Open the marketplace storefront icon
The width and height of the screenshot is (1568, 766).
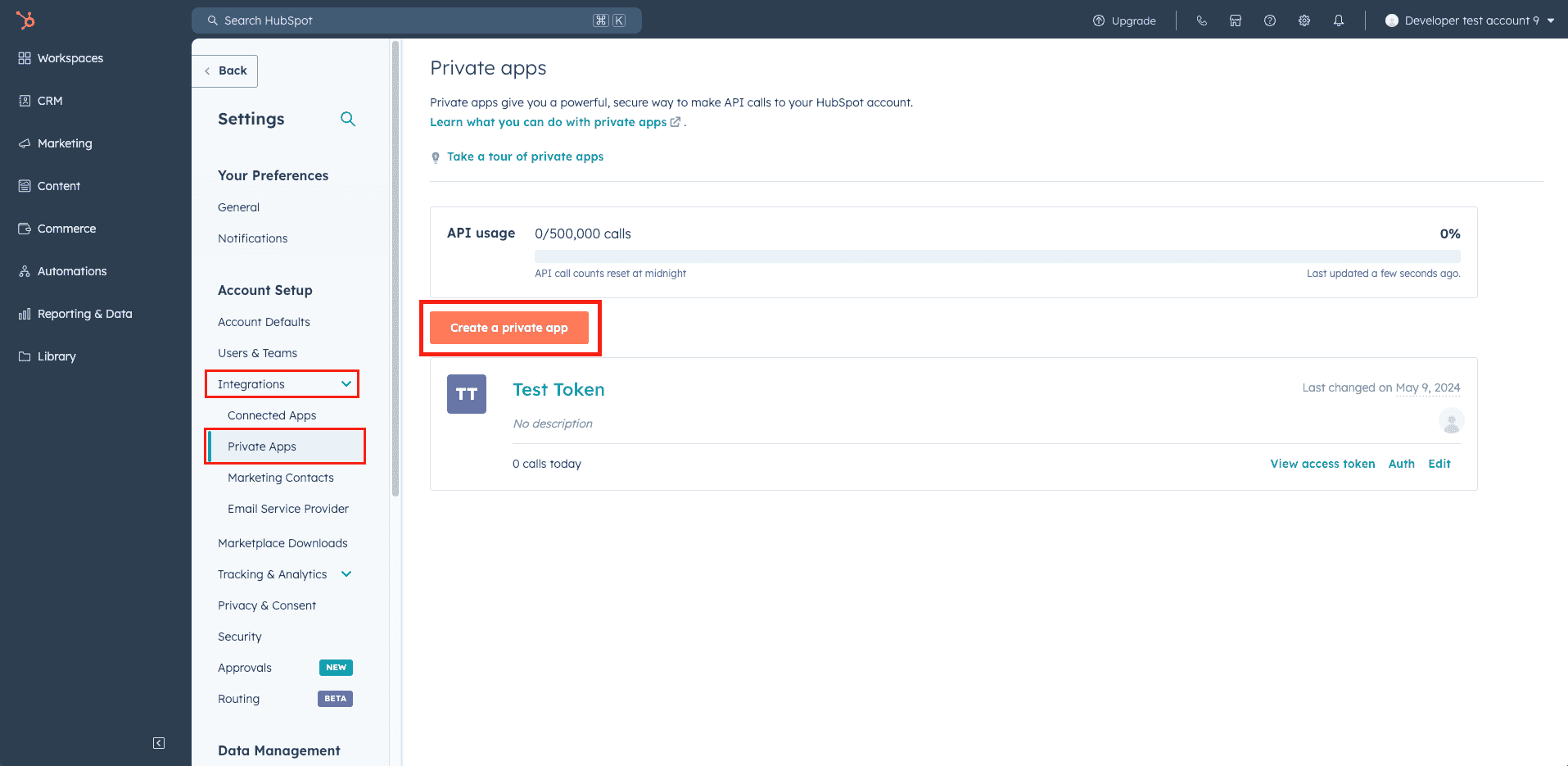[1236, 20]
